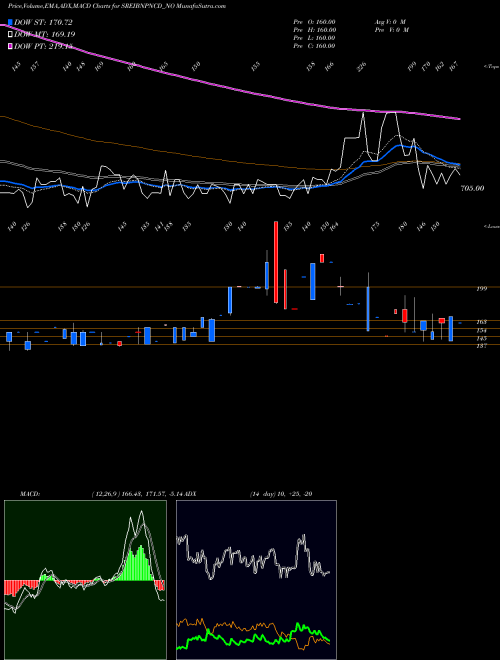Click the orange line in ADX panel
Image resolution: width=500 pixels, height=660 pixels.
[253, 629]
